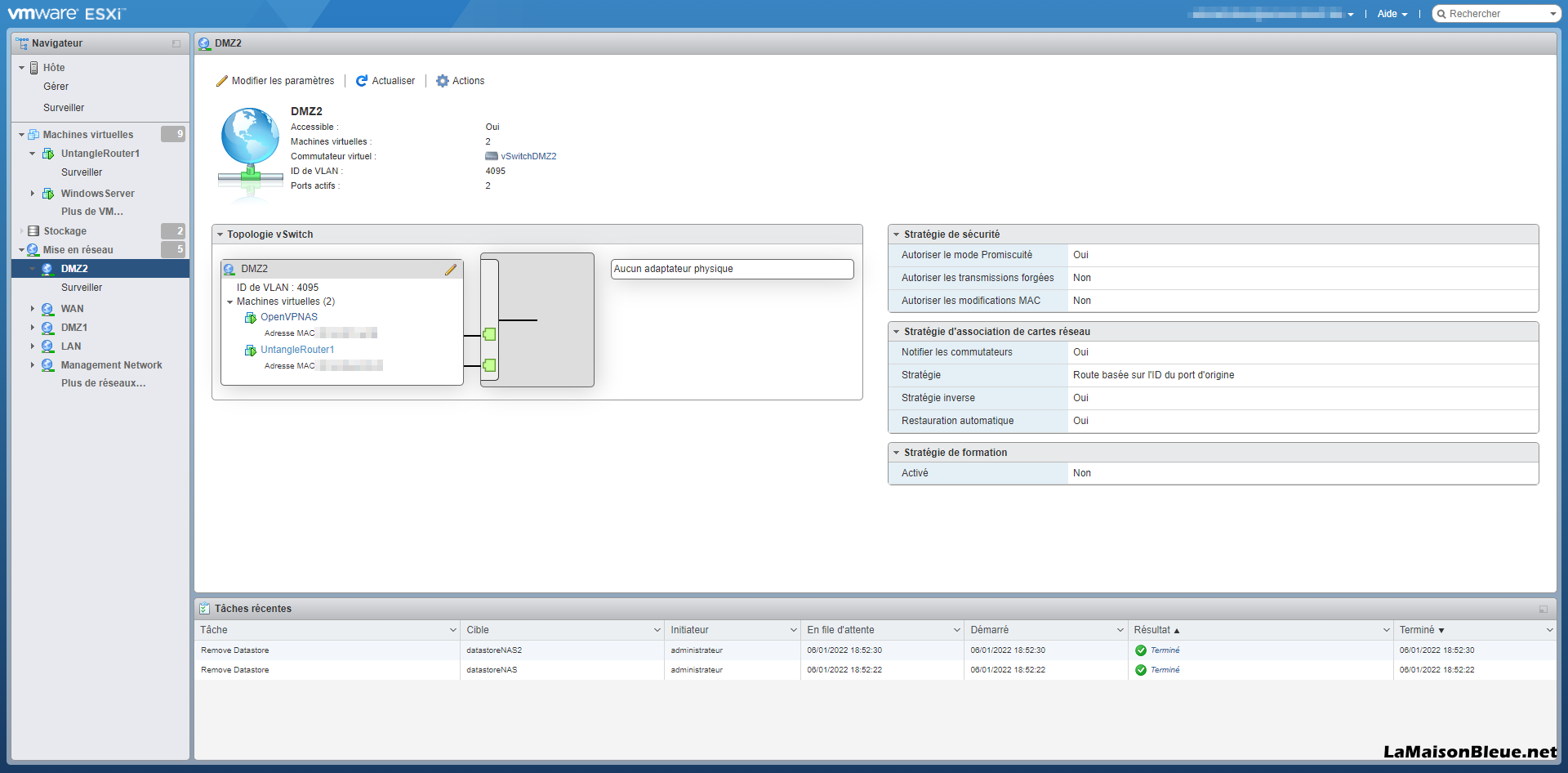
Task: Select Surveiller under DMZ2
Action: click(82, 288)
